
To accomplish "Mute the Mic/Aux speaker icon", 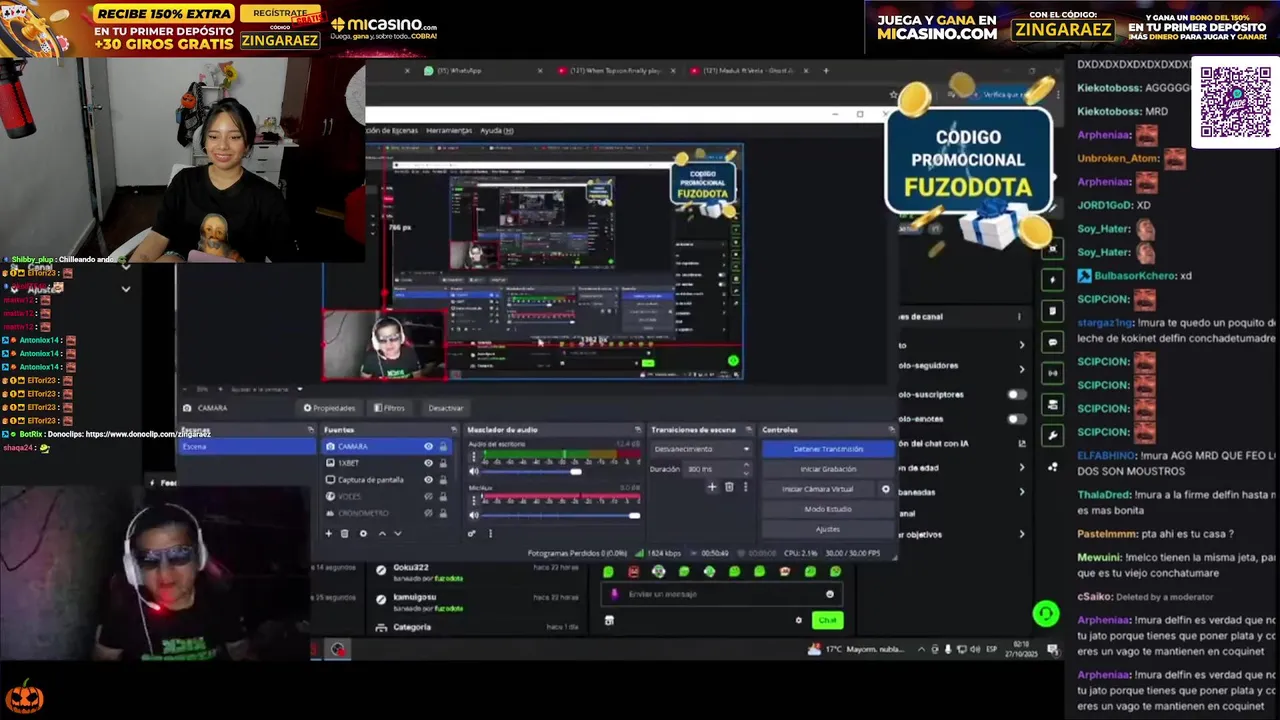I will (x=474, y=515).
